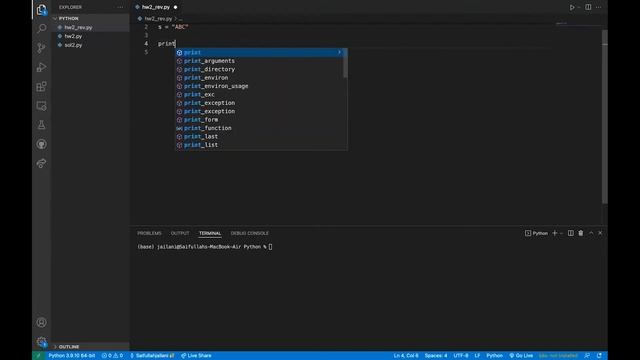The image size is (640, 360).
Task: Change indentation via Spaces: 4
Action: [x=436, y=356]
